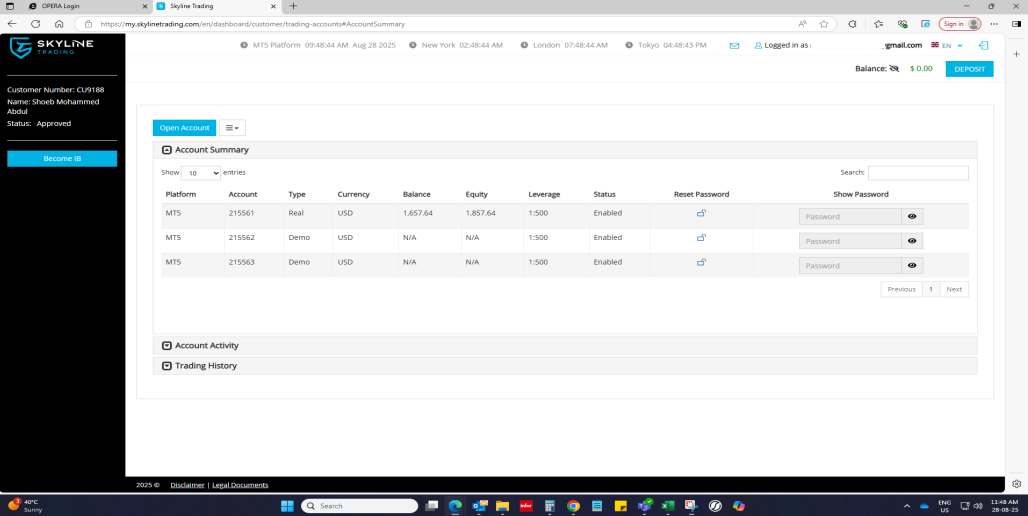This screenshot has height=516, width=1028.
Task: Open the mail envelope icon in header
Action: (734, 45)
